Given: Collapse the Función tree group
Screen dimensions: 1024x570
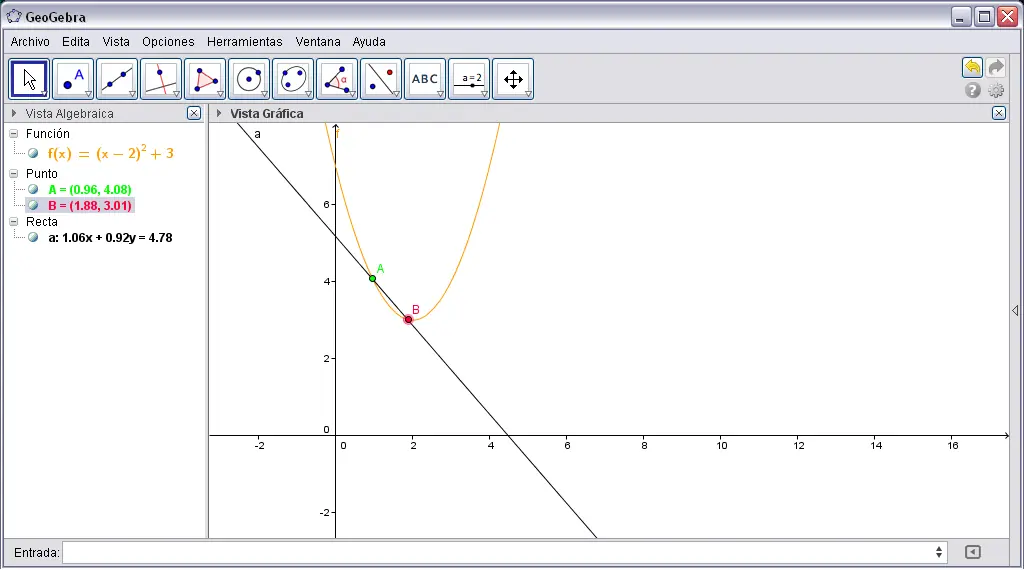Looking at the screenshot, I should click(14, 133).
